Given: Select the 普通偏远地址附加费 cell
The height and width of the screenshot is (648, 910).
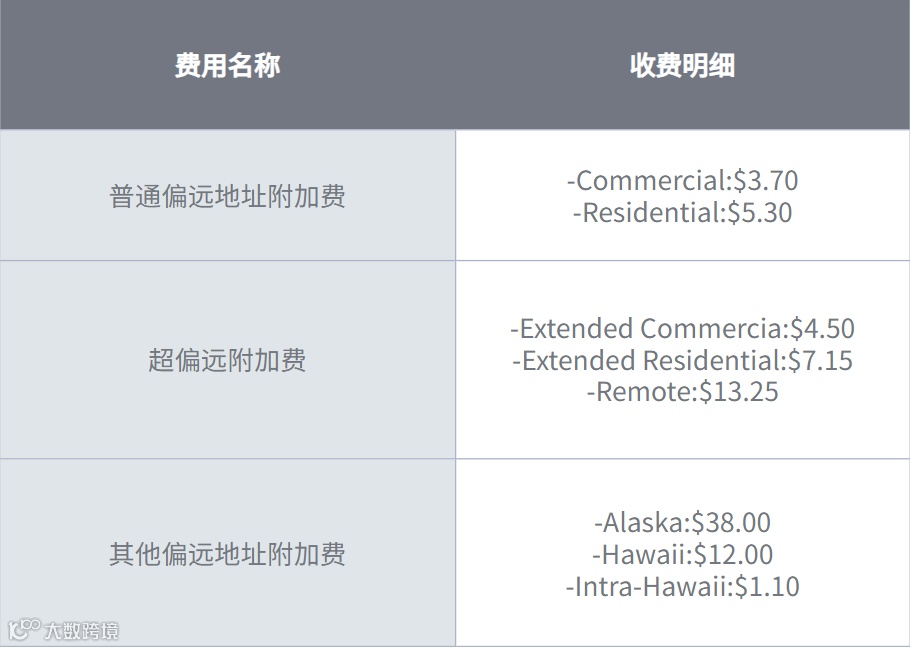Looking at the screenshot, I should [228, 196].
